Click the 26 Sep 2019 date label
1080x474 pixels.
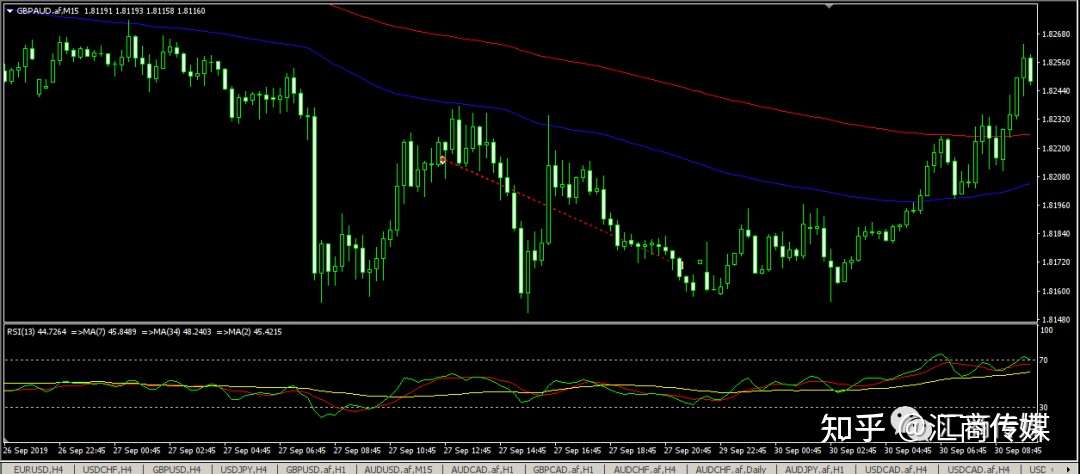point(23,451)
